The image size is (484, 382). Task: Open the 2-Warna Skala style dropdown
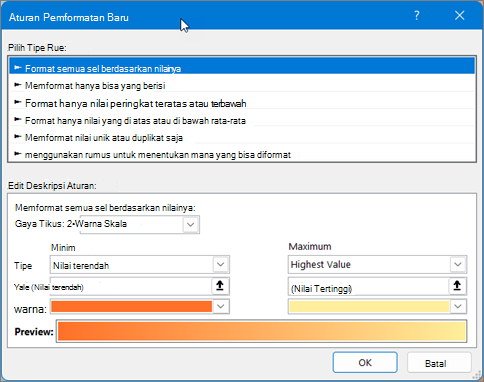tap(191, 224)
